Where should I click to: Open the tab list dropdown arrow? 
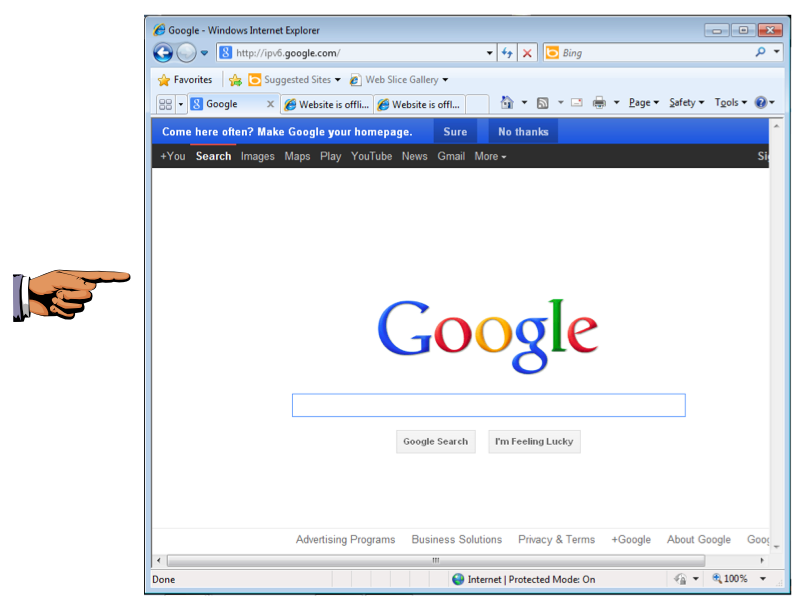click(x=180, y=104)
